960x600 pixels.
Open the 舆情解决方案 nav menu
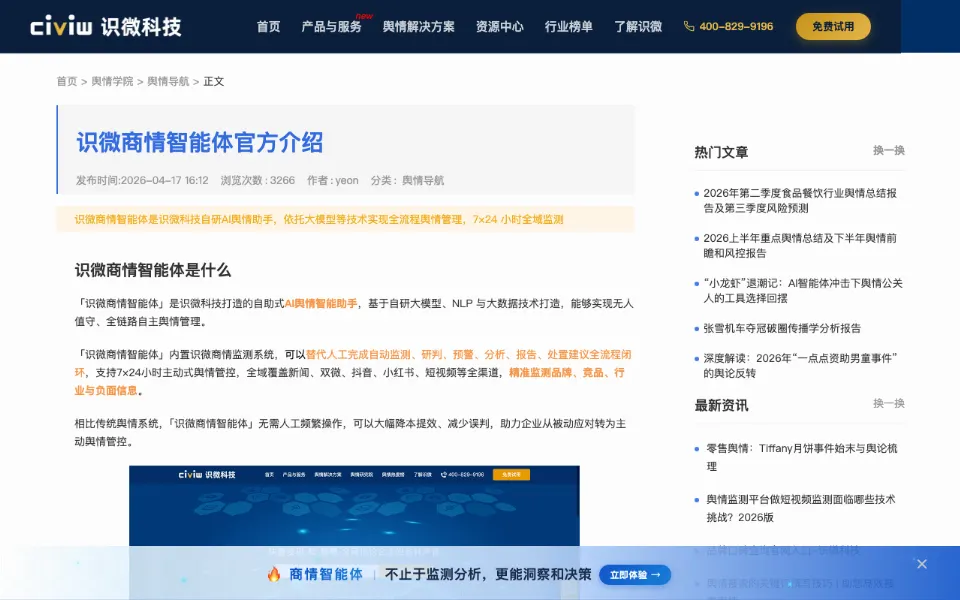(419, 26)
